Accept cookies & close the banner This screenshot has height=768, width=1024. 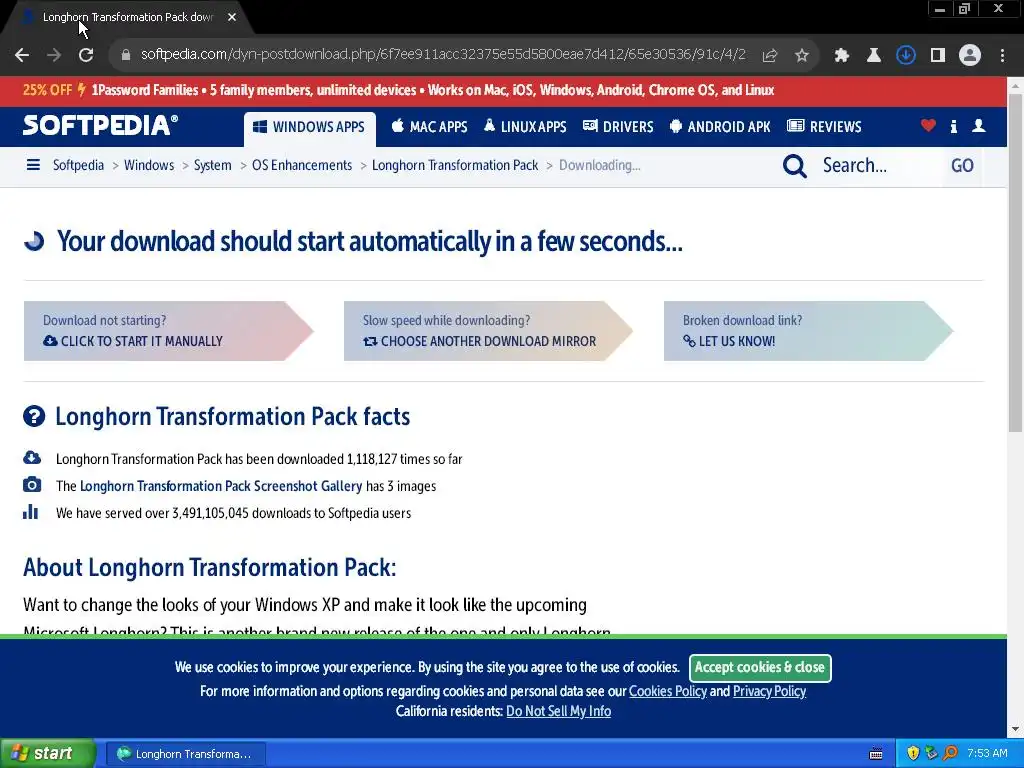coord(760,667)
